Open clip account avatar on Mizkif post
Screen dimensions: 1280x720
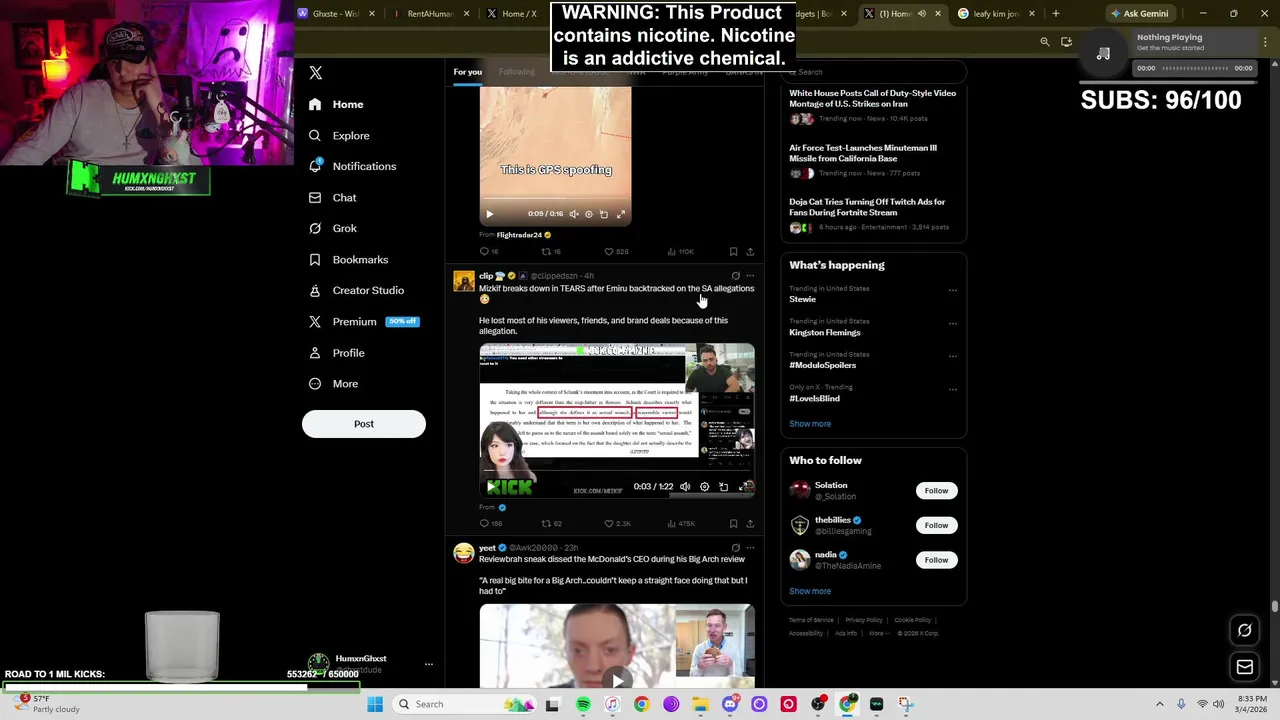463,281
